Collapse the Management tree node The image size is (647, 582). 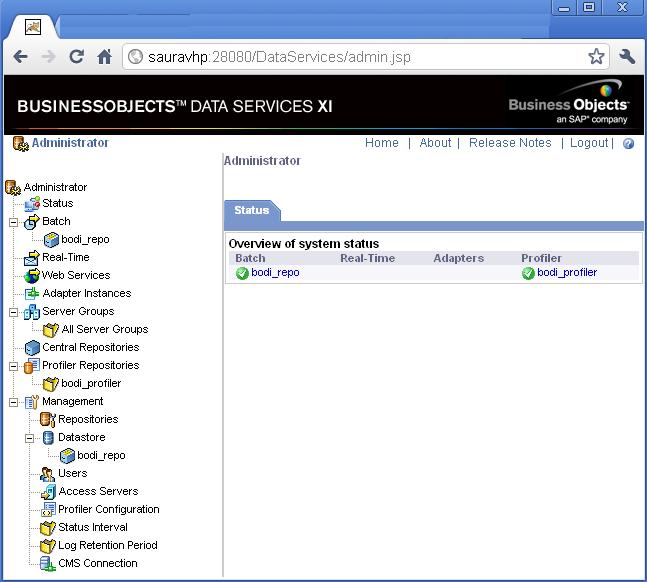click(14, 402)
